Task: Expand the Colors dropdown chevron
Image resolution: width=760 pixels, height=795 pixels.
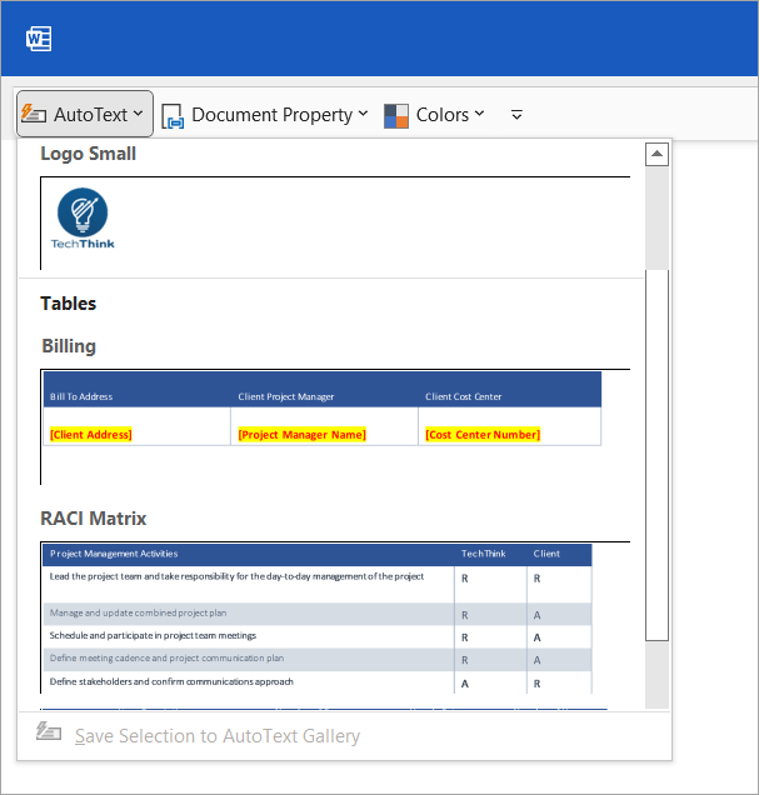Action: [x=479, y=114]
